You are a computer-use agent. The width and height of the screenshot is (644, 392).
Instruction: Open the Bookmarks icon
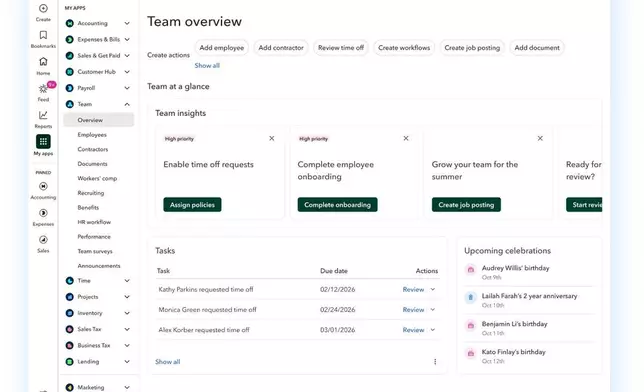43,35
